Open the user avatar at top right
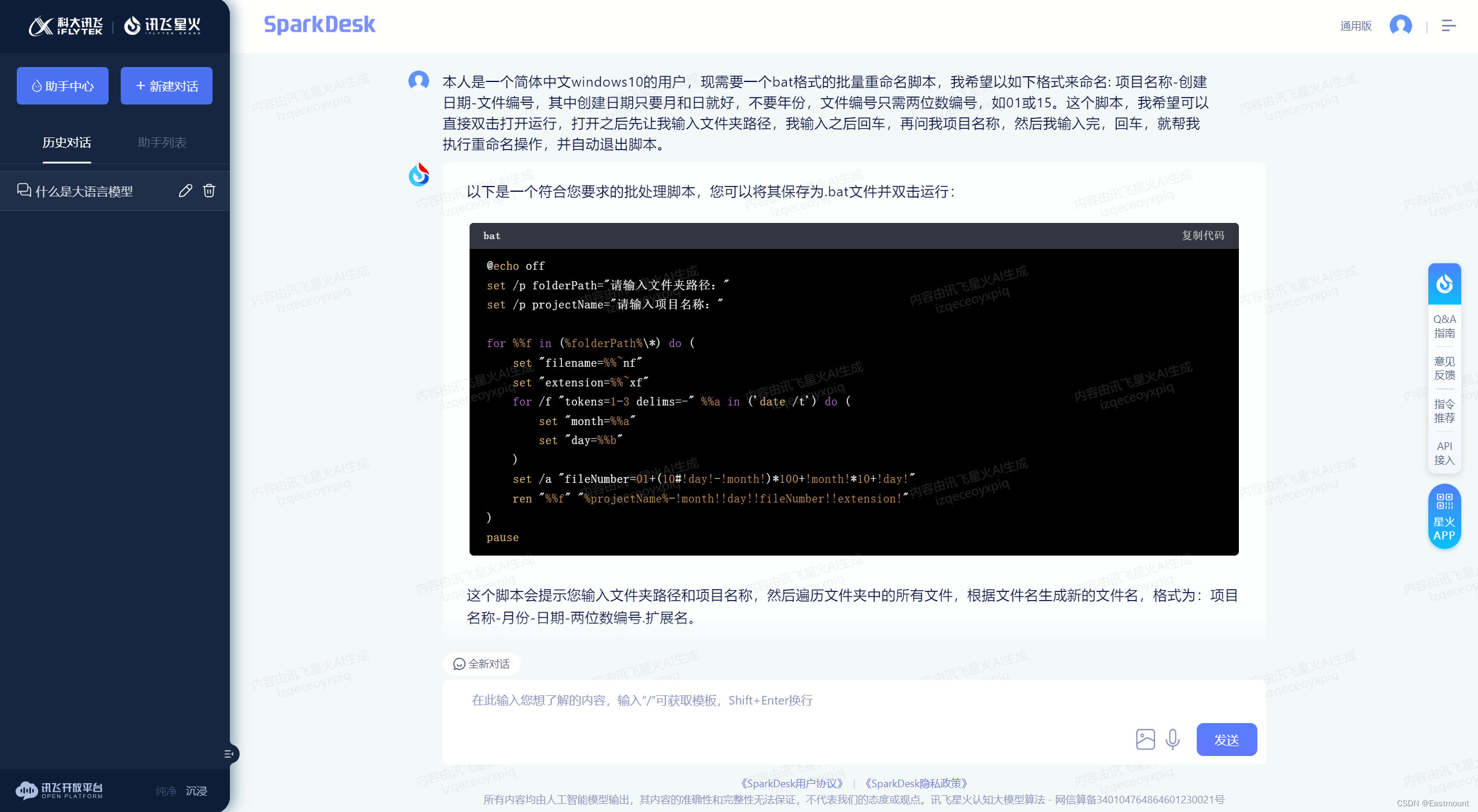 (x=1400, y=25)
